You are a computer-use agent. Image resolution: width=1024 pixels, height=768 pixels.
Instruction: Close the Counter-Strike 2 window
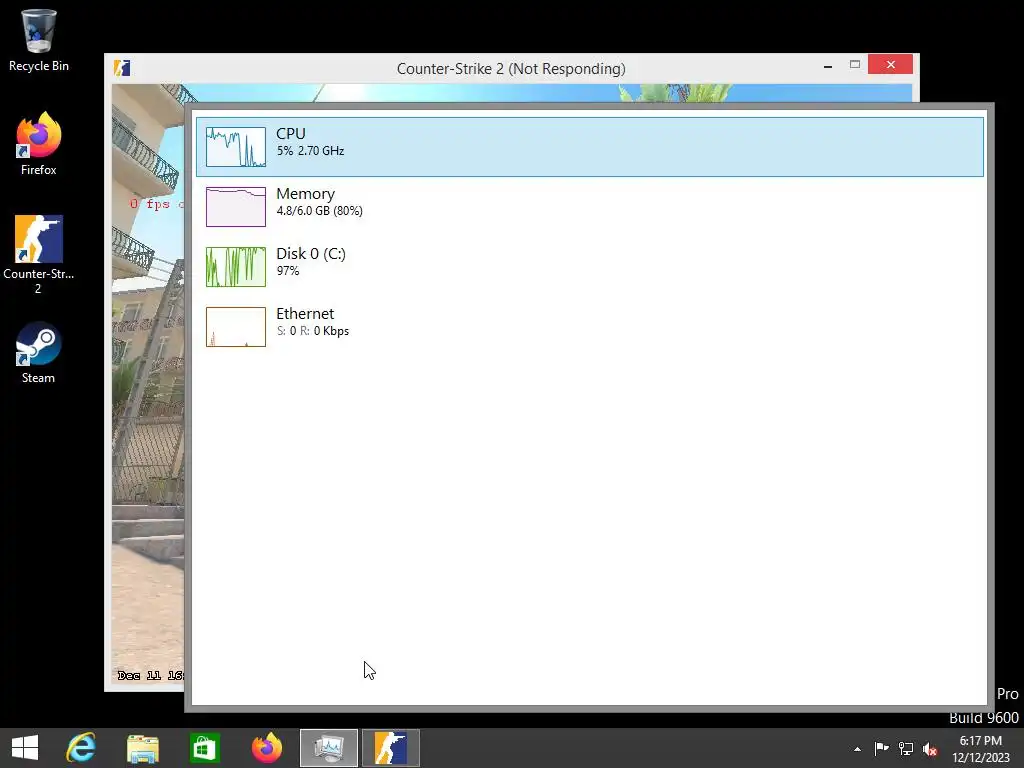[x=891, y=64]
